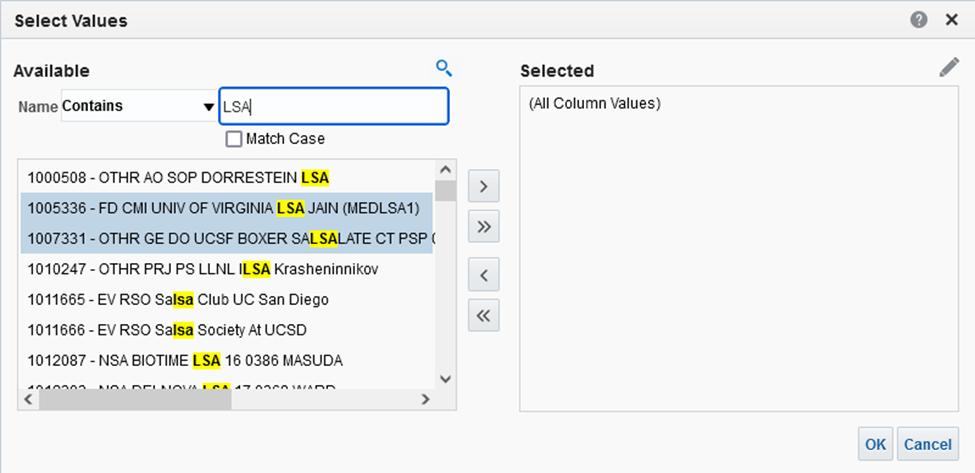
Task: Move selected item right with single arrow
Action: [483, 186]
